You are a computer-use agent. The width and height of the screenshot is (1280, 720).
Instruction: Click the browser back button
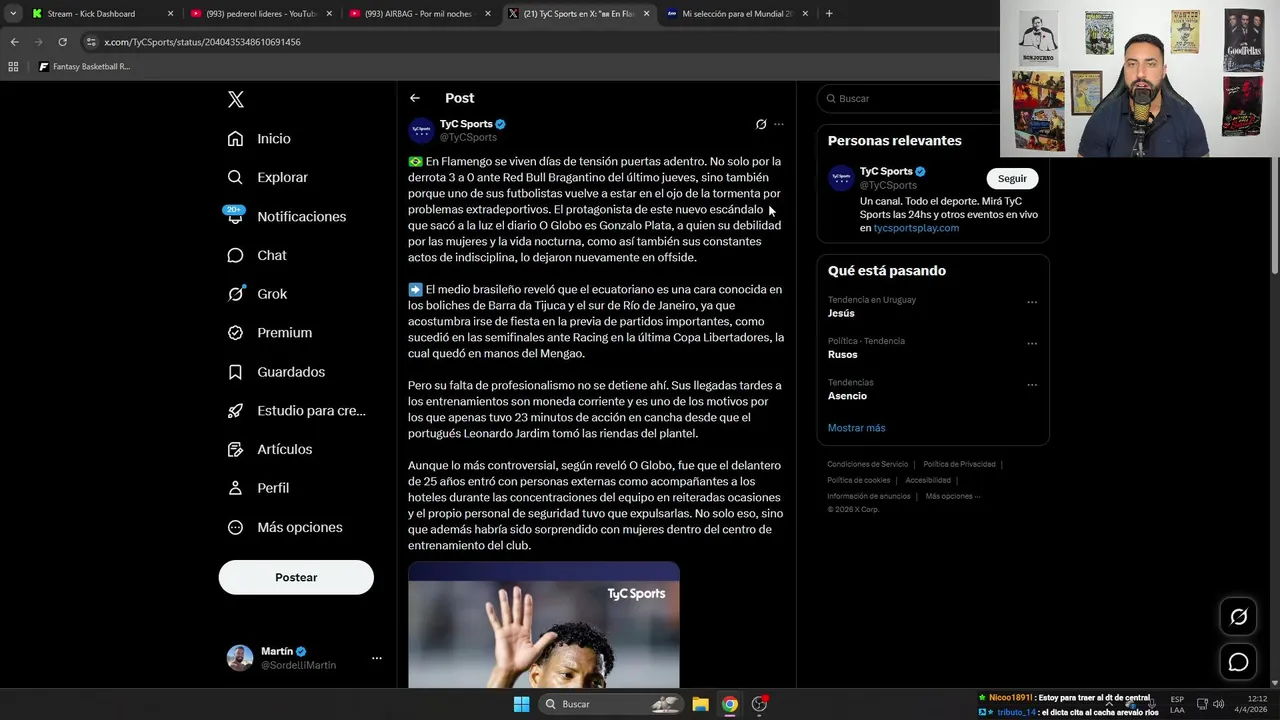(x=14, y=42)
